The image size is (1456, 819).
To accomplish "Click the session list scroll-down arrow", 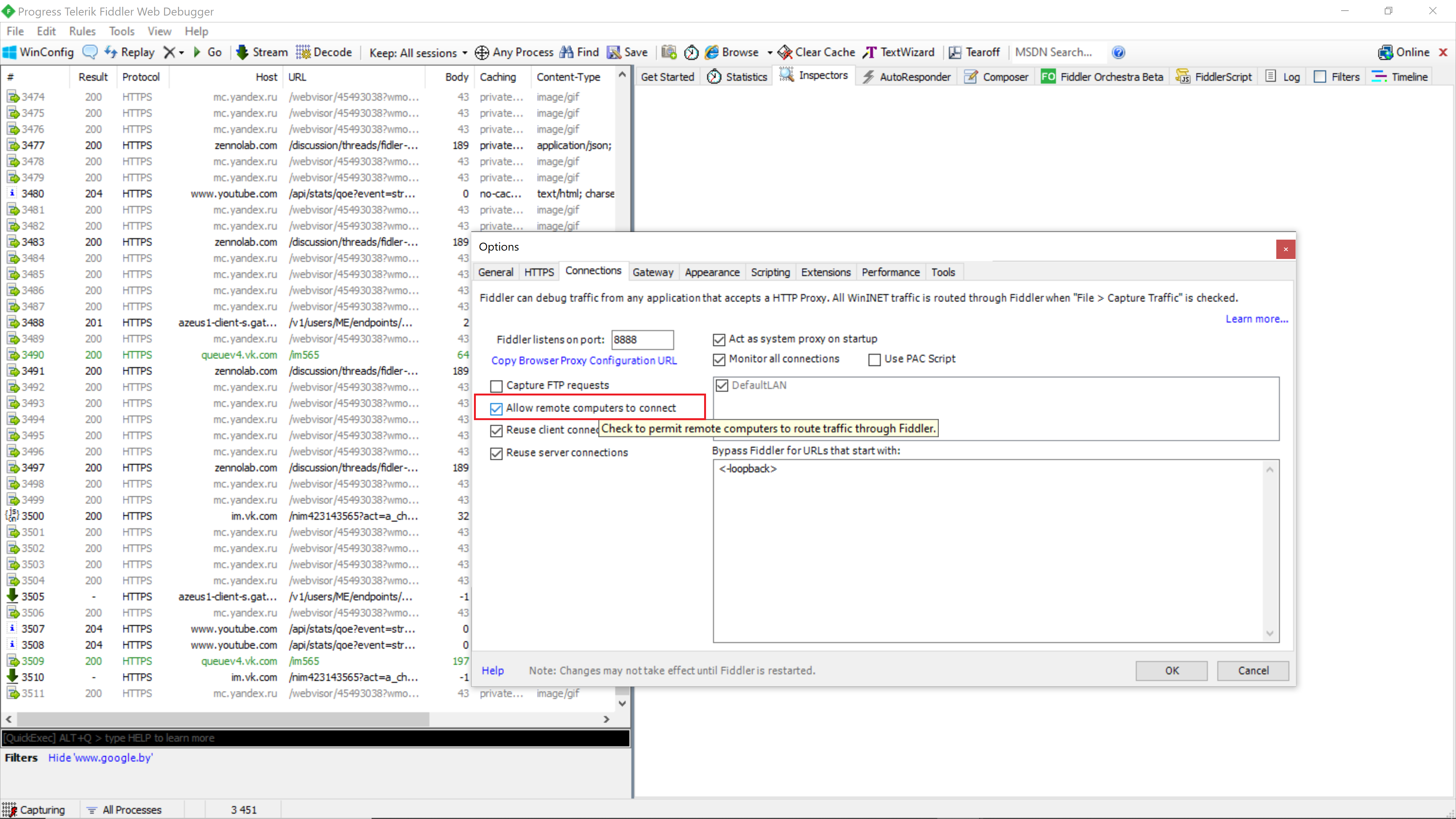I will pos(622,703).
